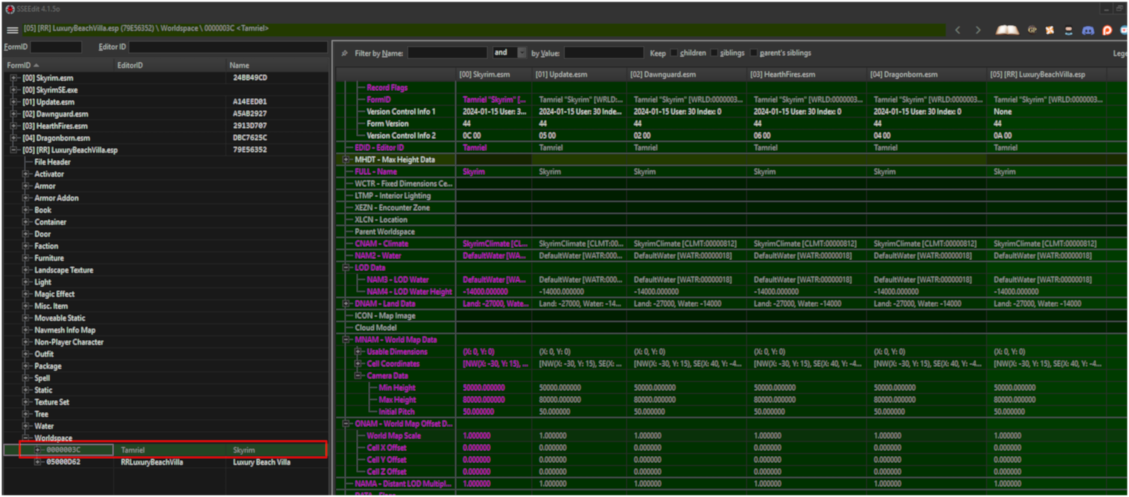The width and height of the screenshot is (1129, 497).
Task: Select the Luxury Beach Villa name cell
Action: (261, 462)
